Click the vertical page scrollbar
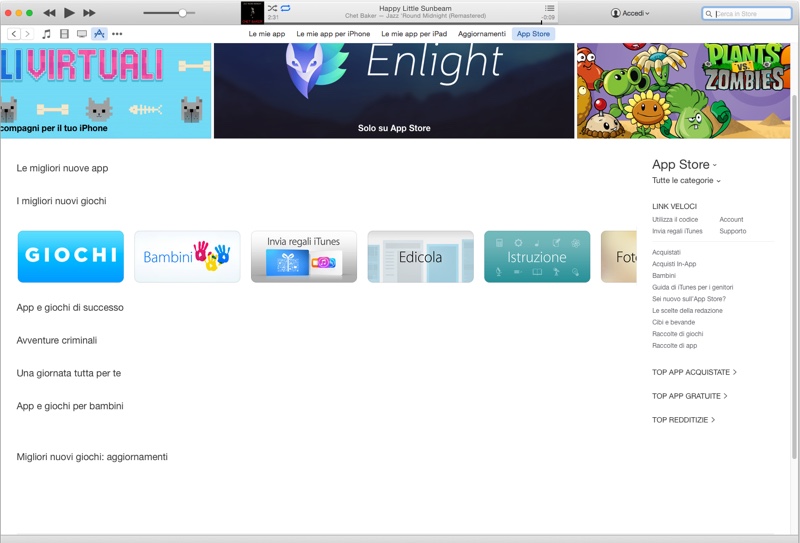 click(x=794, y=276)
